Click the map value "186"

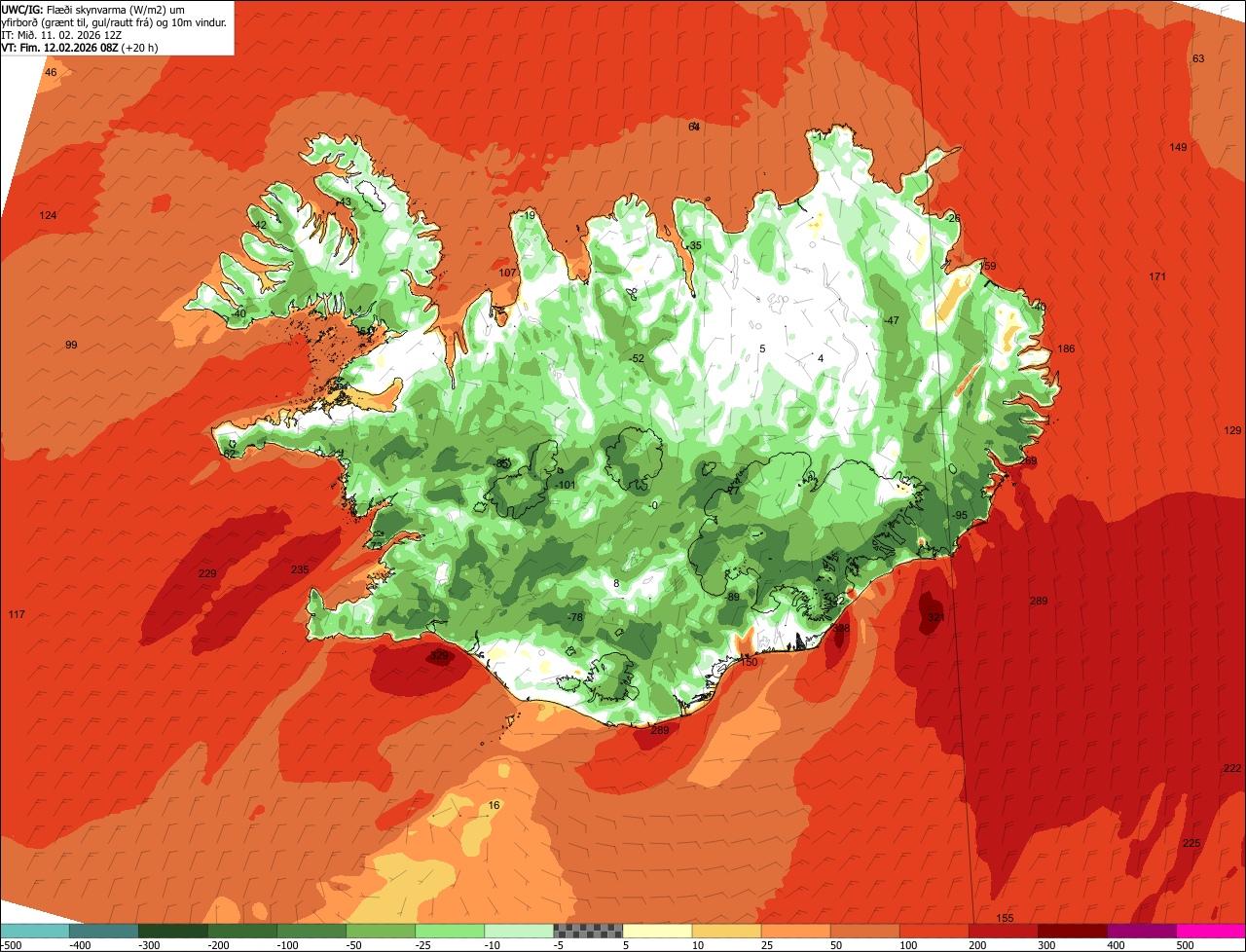1066,348
